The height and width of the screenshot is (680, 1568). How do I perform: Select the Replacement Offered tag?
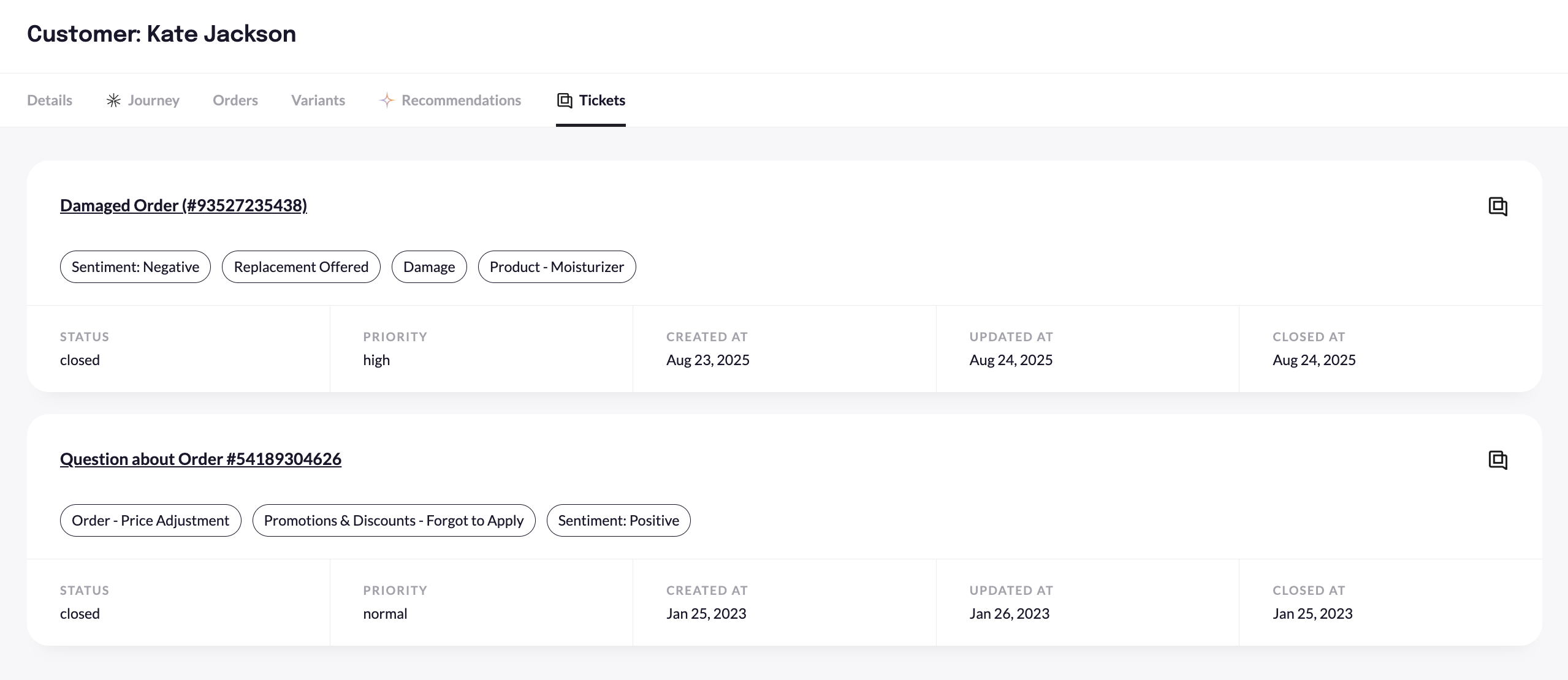(x=301, y=266)
